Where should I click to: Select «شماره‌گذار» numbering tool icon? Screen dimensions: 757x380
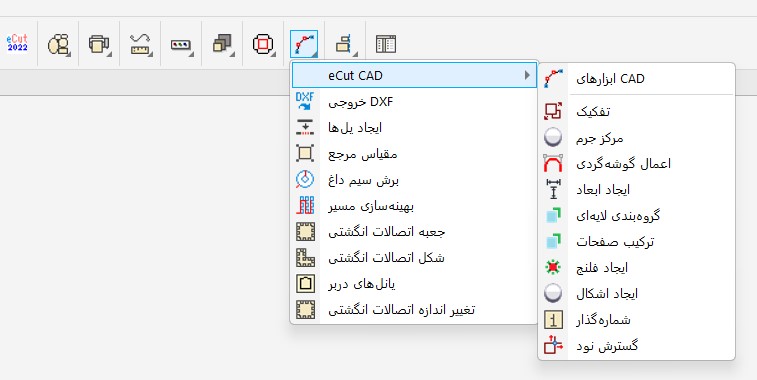click(x=553, y=320)
